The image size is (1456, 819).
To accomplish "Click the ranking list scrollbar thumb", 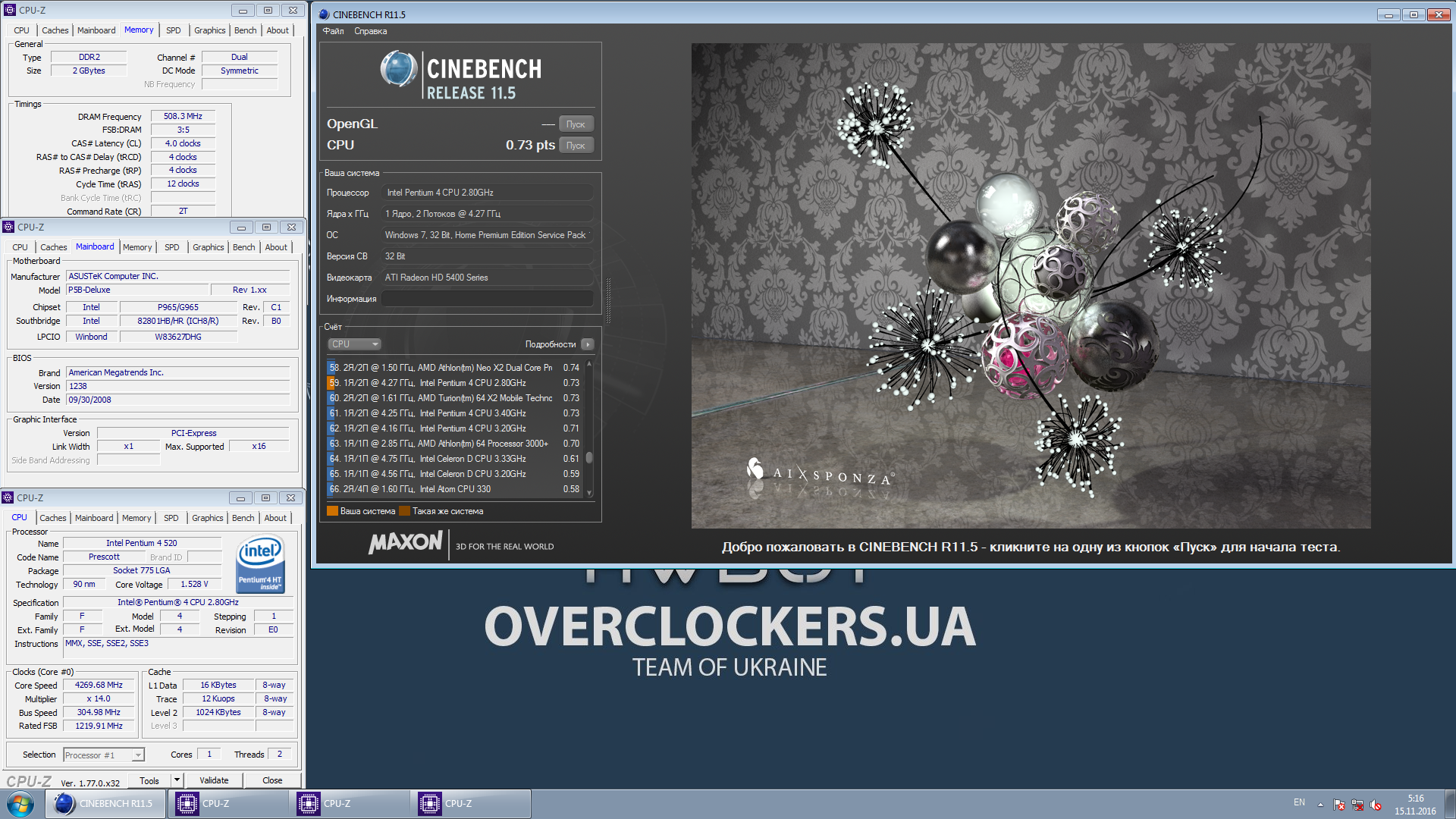I will (x=589, y=457).
